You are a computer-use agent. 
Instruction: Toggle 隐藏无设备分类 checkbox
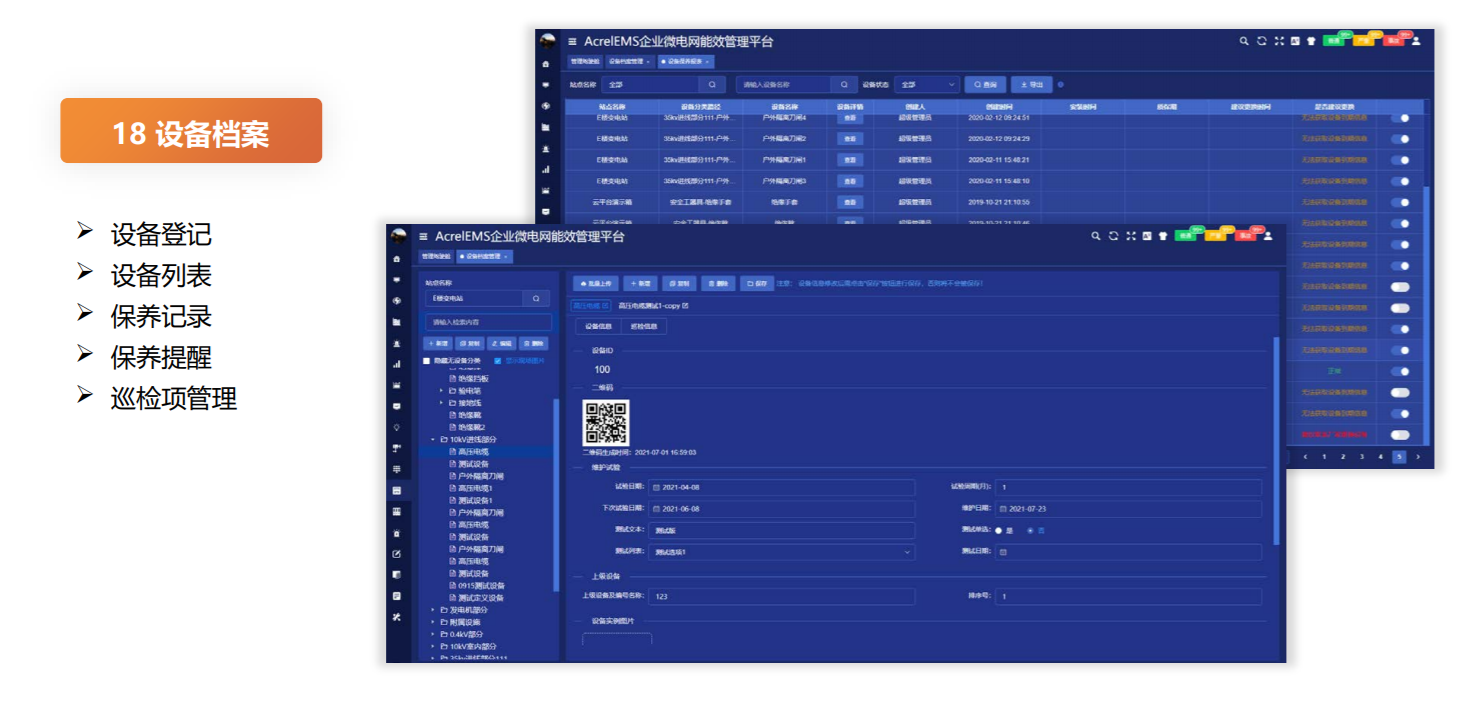pos(427,361)
